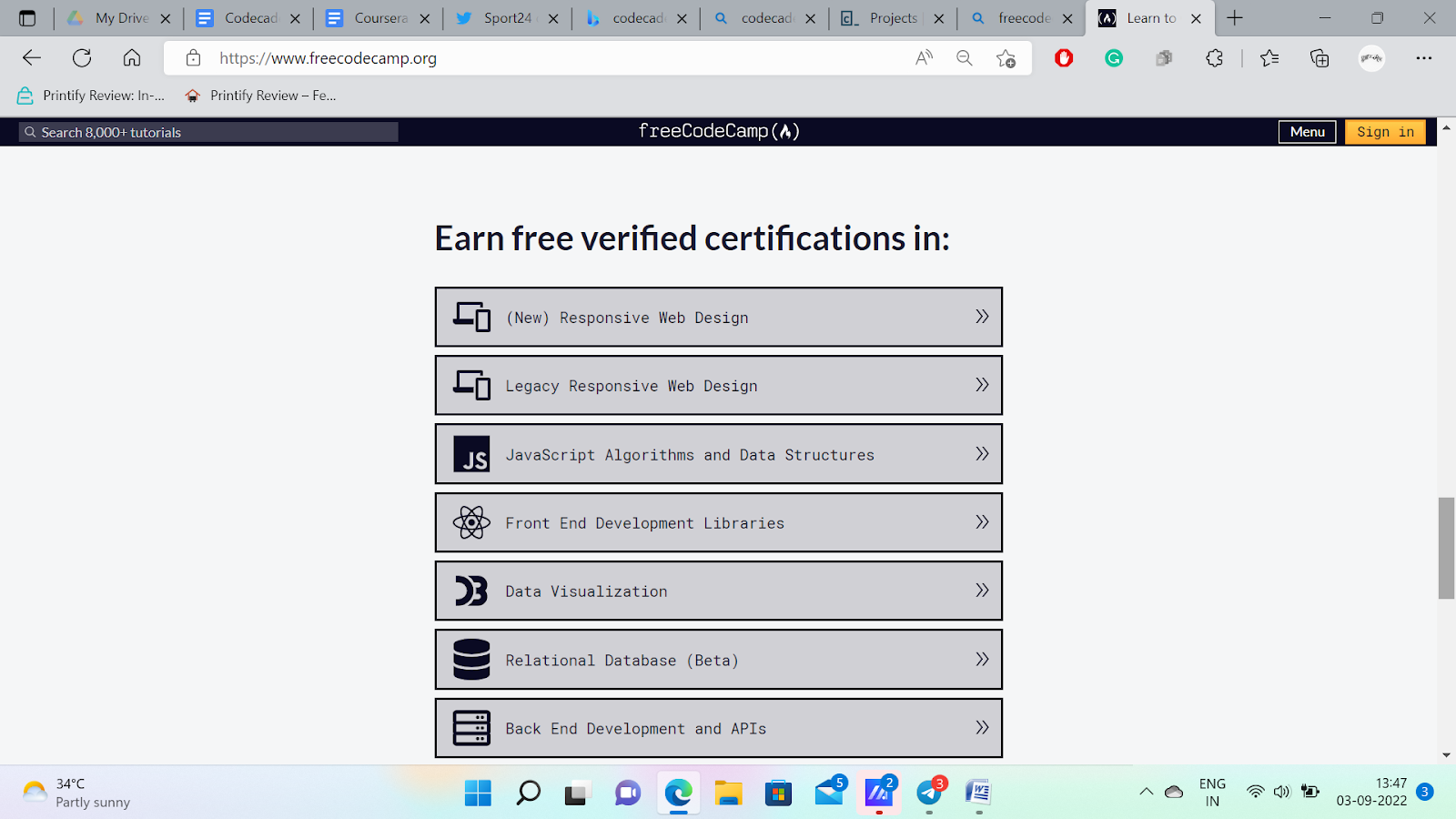Launch Microsoft Store from the taskbar
The height and width of the screenshot is (819, 1456).
tap(778, 794)
